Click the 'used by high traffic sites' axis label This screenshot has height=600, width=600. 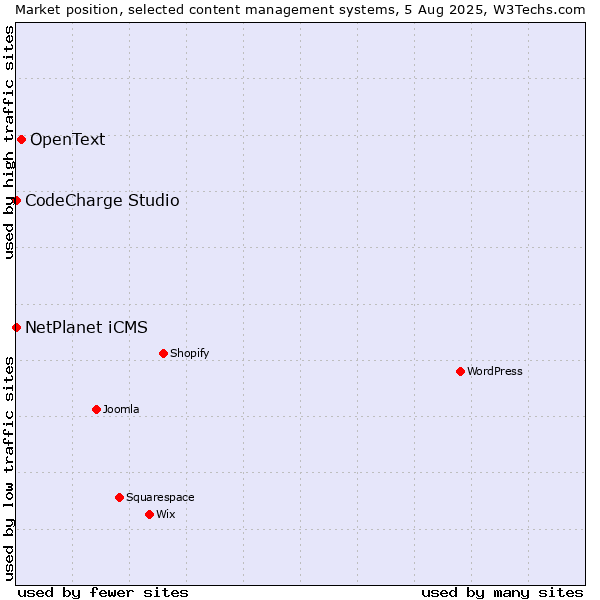[9, 142]
